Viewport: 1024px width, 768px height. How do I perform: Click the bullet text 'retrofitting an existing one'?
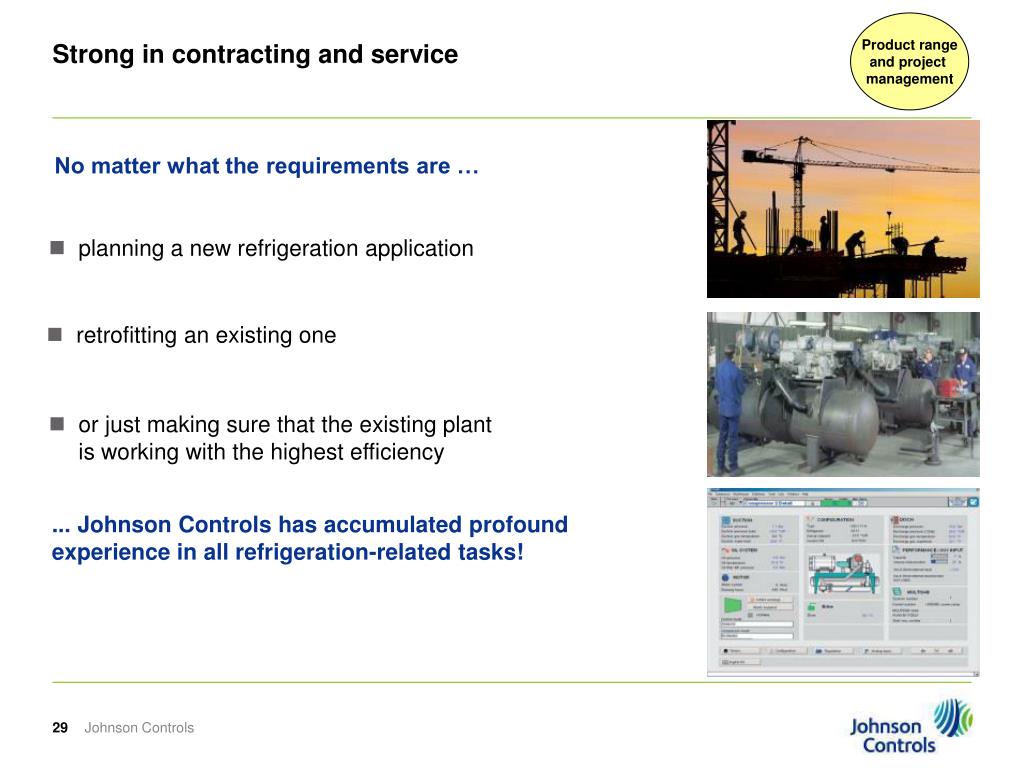206,336
